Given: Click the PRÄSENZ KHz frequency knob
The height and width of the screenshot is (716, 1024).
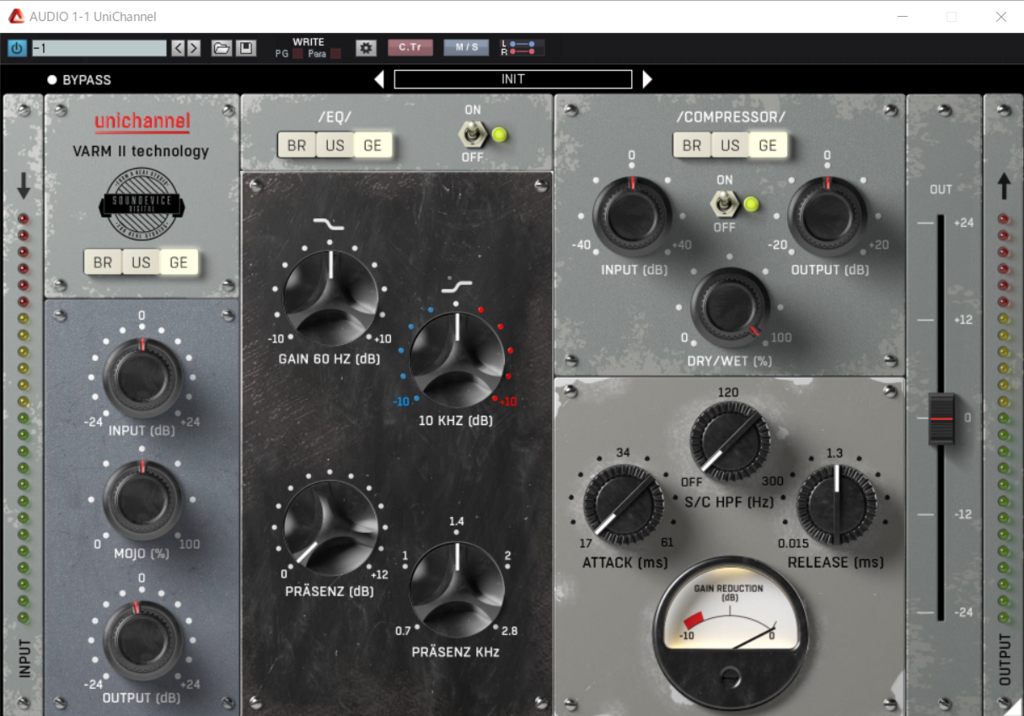Looking at the screenshot, I should (456, 589).
